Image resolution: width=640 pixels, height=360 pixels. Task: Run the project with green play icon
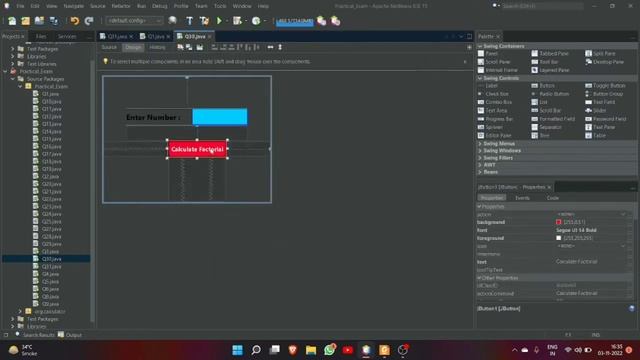[219, 21]
